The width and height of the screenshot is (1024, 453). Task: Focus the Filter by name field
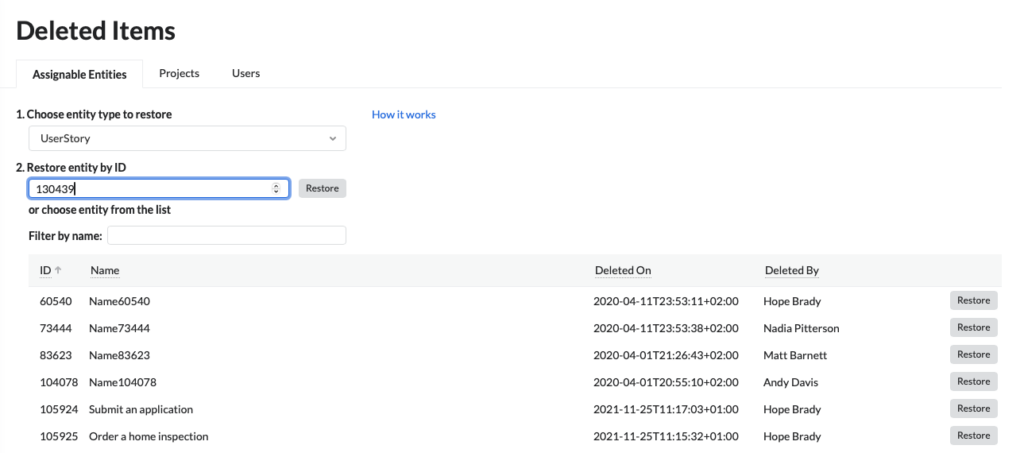tap(227, 236)
